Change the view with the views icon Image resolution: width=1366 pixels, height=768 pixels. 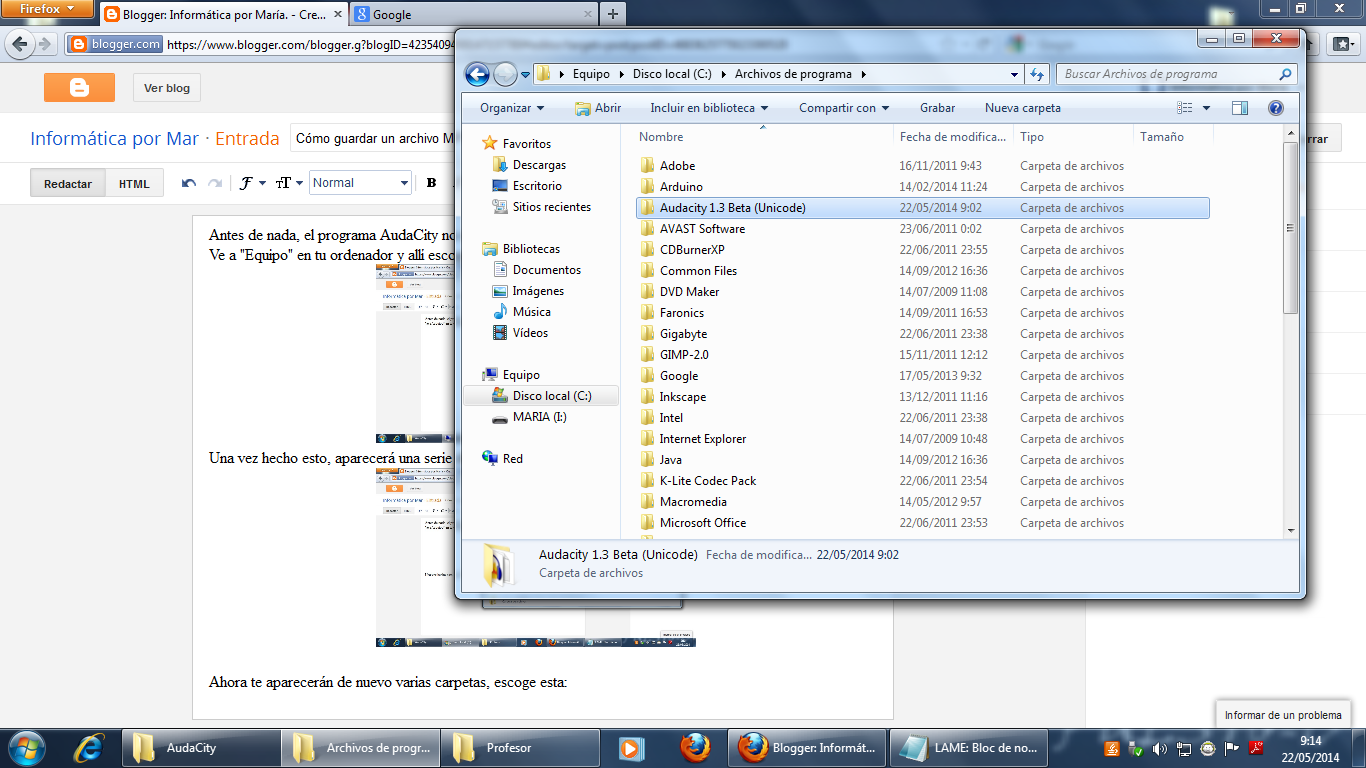coord(1185,108)
